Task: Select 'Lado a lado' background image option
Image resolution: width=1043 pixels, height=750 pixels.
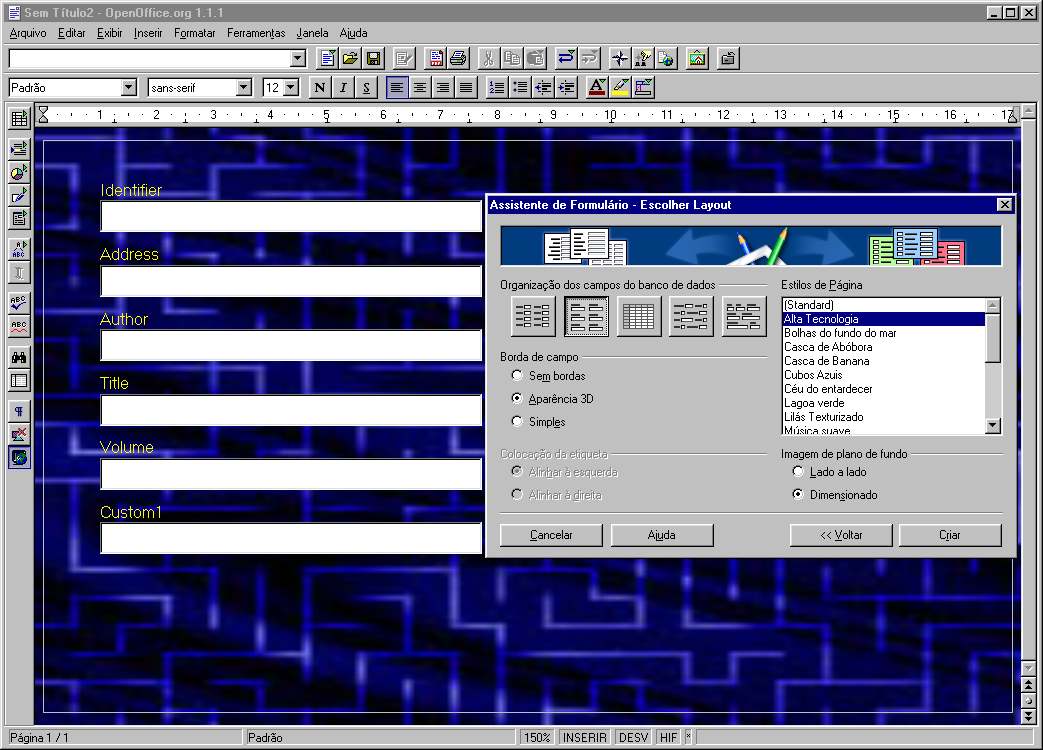Action: [x=798, y=472]
